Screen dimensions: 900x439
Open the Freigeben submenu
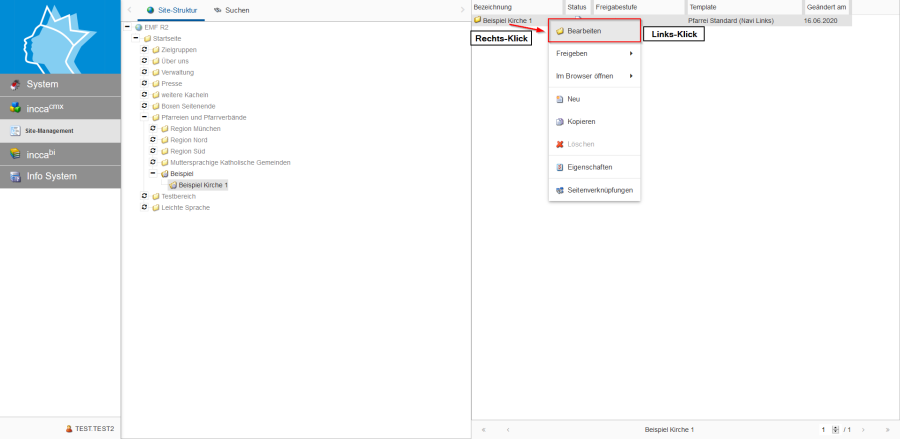coord(595,53)
